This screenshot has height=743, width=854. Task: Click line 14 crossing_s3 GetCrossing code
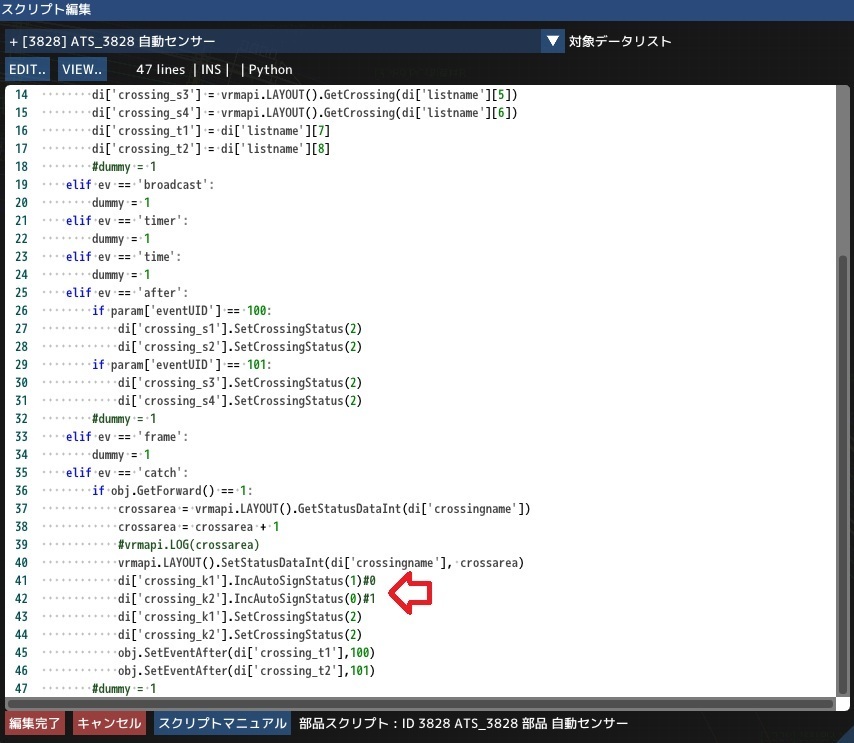point(304,95)
